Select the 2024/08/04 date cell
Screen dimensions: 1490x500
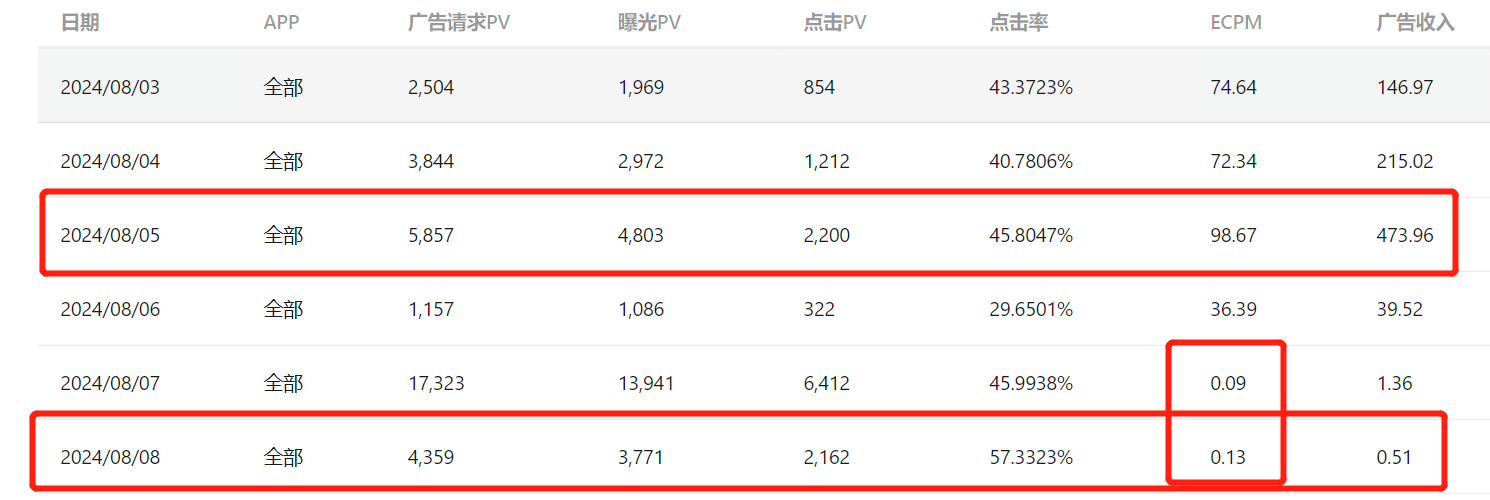click(x=110, y=161)
